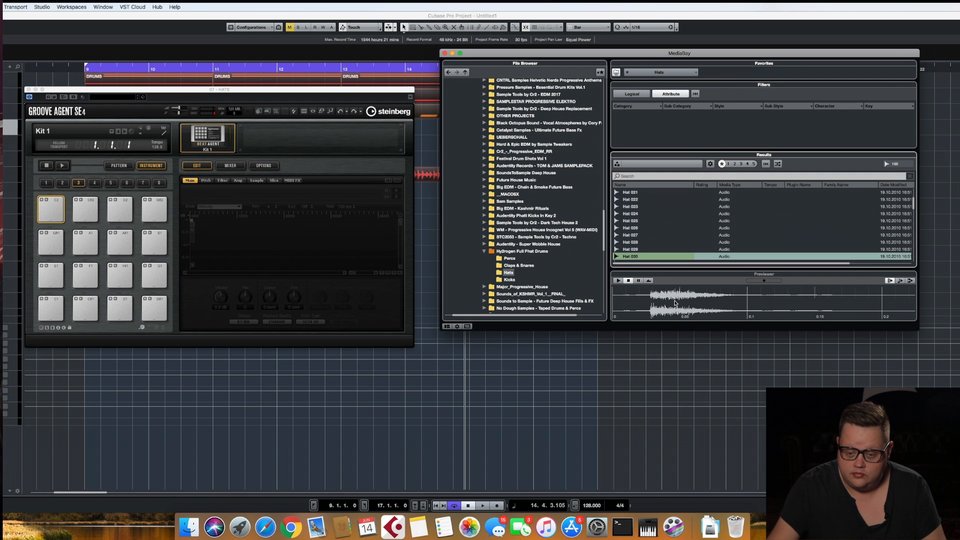Toggle the yellow Mute (M) state button
Image resolution: width=960 pixels, height=540 pixels.
[290, 27]
